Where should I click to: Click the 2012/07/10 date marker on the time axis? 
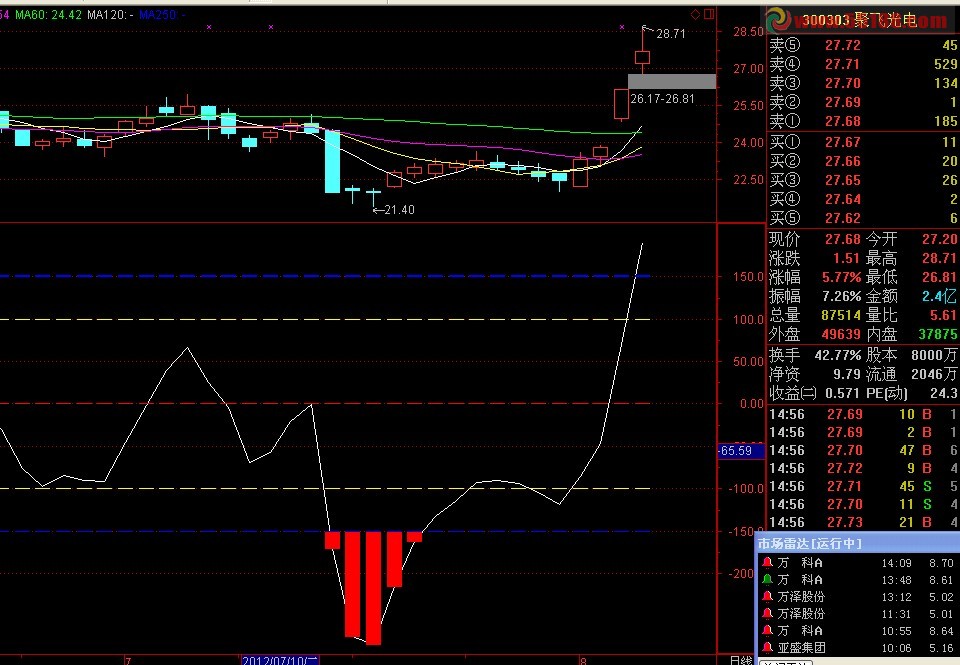(x=280, y=660)
